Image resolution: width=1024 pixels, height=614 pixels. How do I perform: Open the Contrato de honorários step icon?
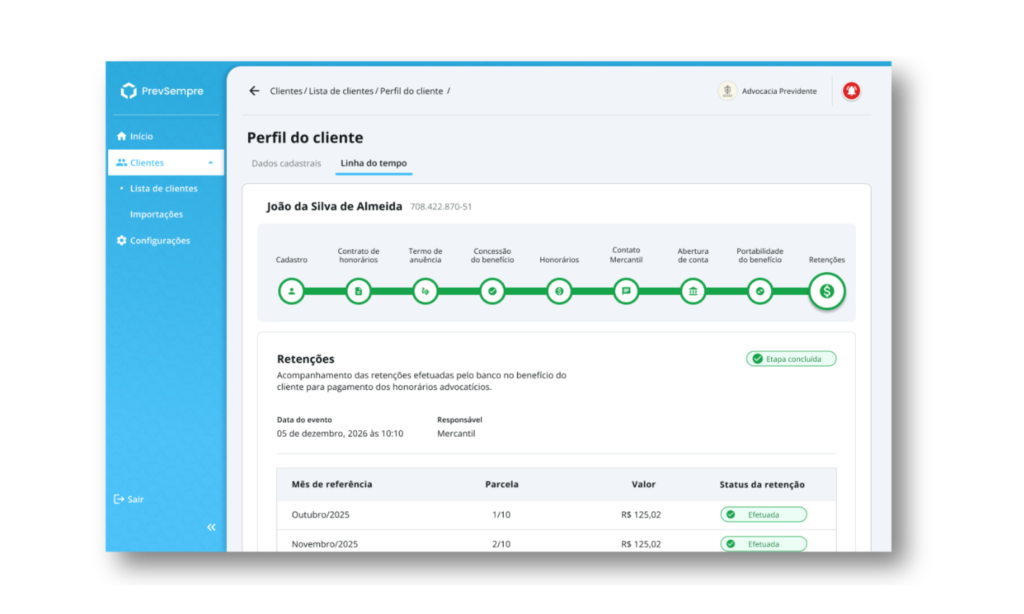[x=358, y=291]
